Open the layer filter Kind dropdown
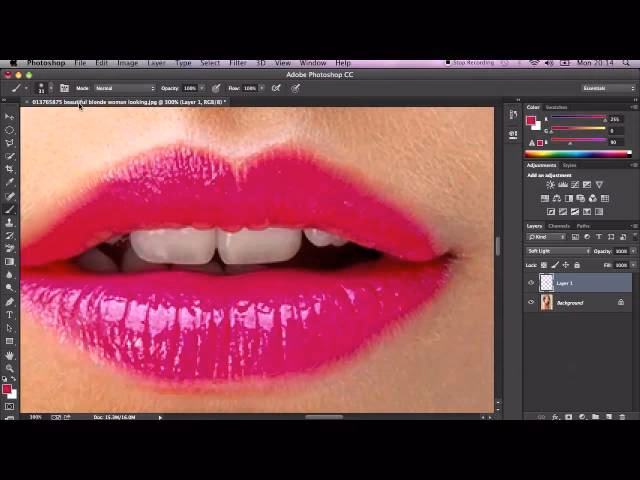Image resolution: width=640 pixels, height=480 pixels. pos(546,237)
